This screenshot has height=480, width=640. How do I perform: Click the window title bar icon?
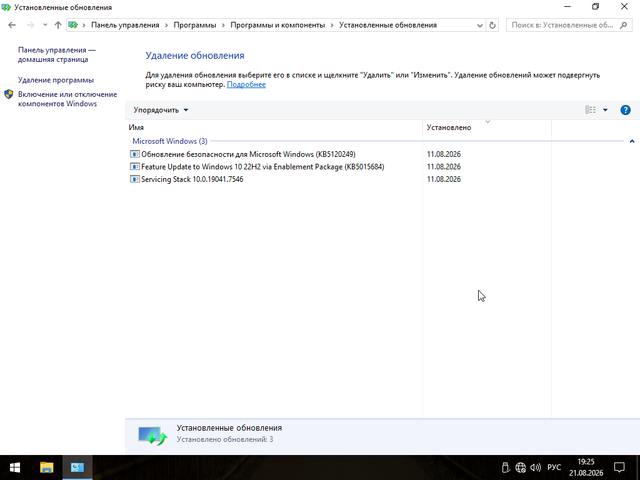pyautogui.click(x=6, y=7)
